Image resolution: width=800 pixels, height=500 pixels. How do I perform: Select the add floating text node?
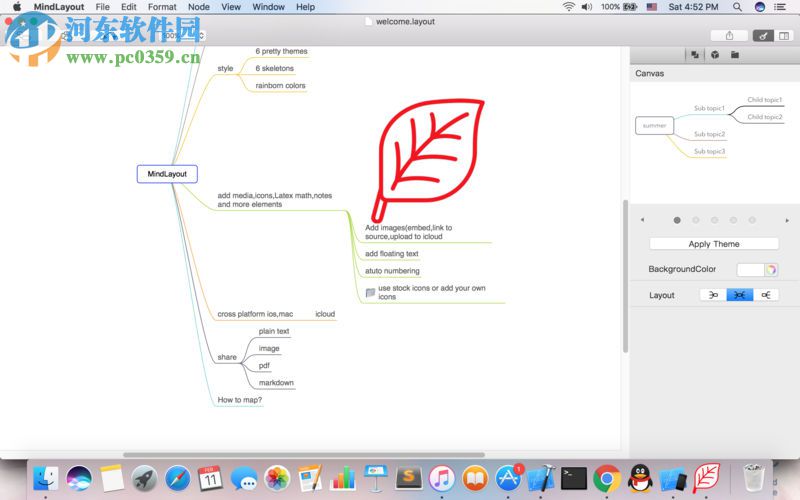[391, 254]
